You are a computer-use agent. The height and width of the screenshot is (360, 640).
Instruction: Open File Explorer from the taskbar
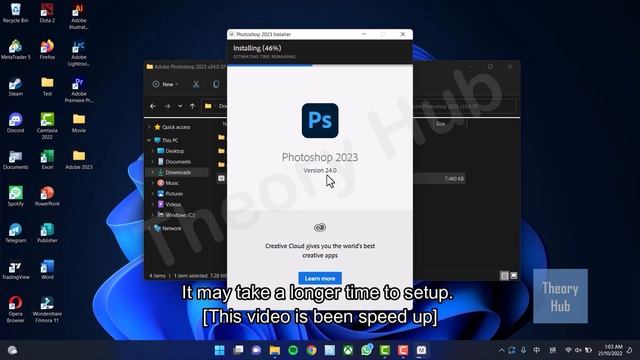coord(275,350)
